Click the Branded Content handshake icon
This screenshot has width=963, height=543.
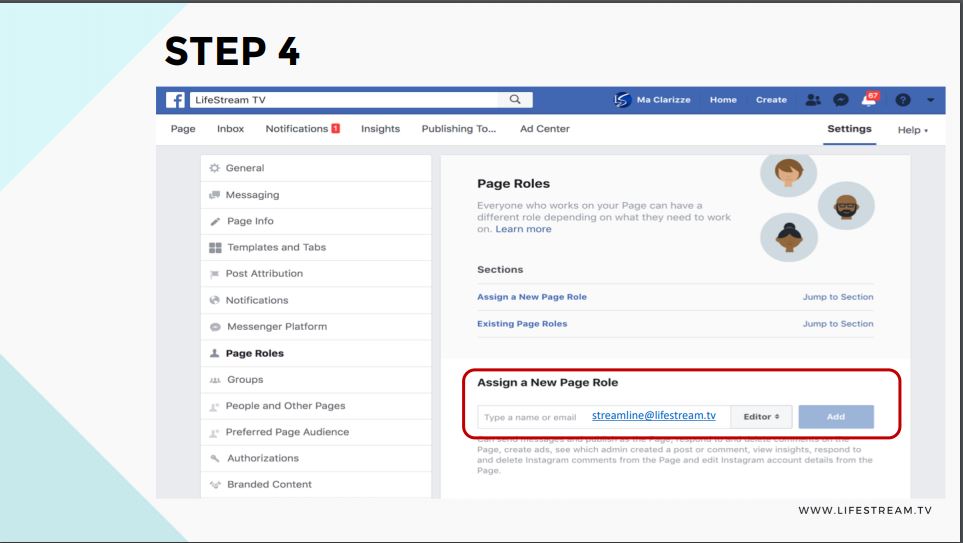(215, 485)
